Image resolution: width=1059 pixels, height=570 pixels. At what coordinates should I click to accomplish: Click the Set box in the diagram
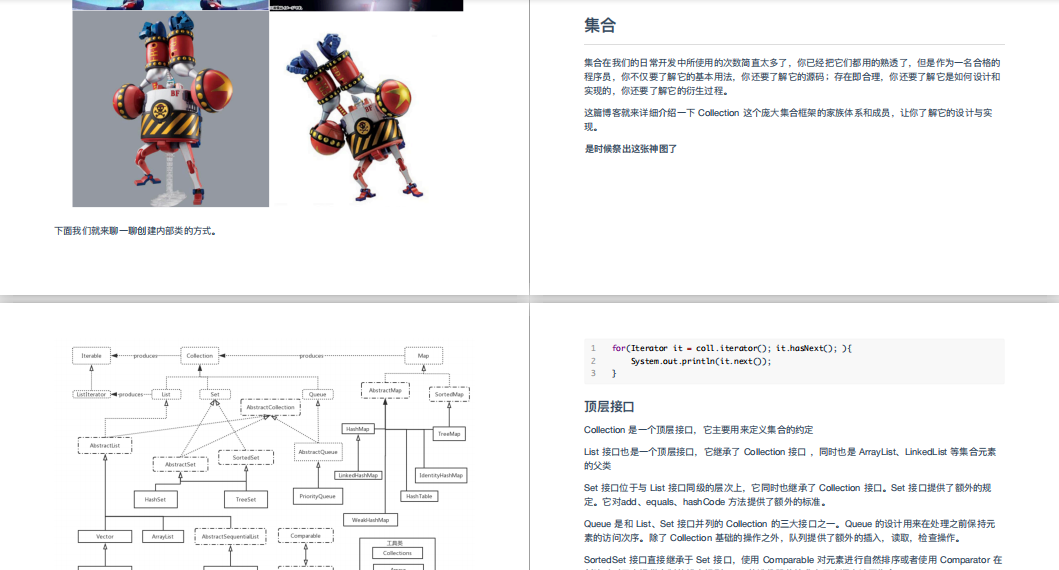[x=215, y=394]
